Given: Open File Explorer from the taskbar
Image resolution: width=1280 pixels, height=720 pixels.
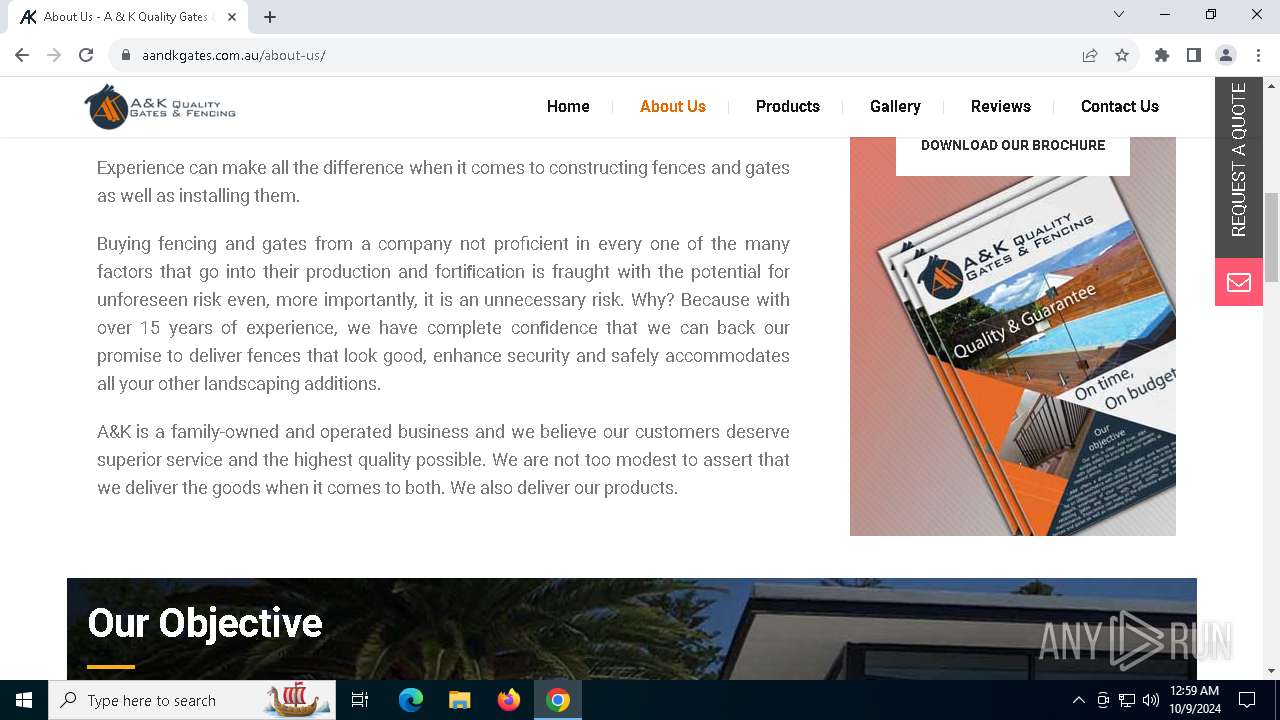Looking at the screenshot, I should 459,700.
